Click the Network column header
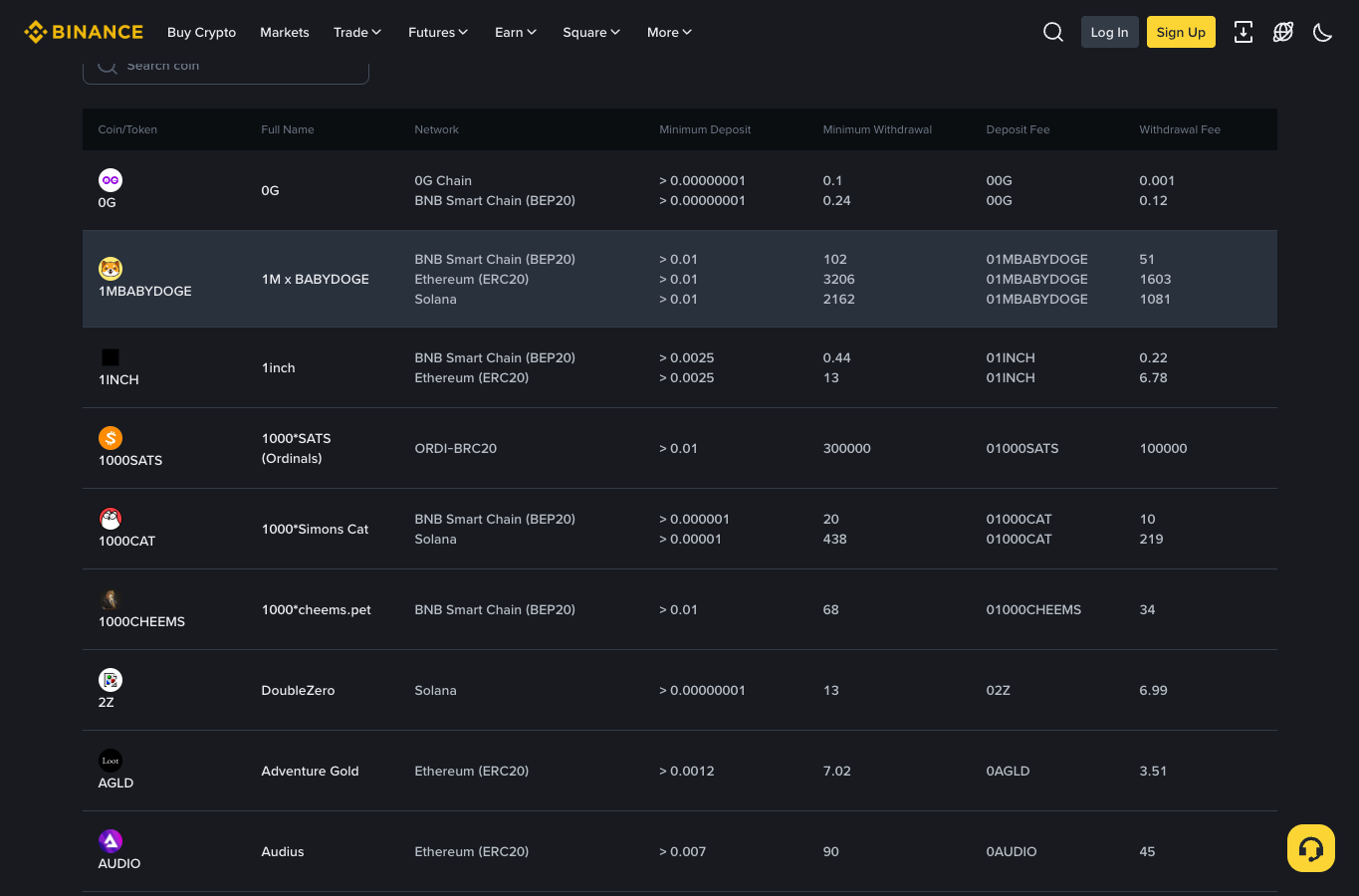Image resolution: width=1359 pixels, height=896 pixels. point(437,129)
